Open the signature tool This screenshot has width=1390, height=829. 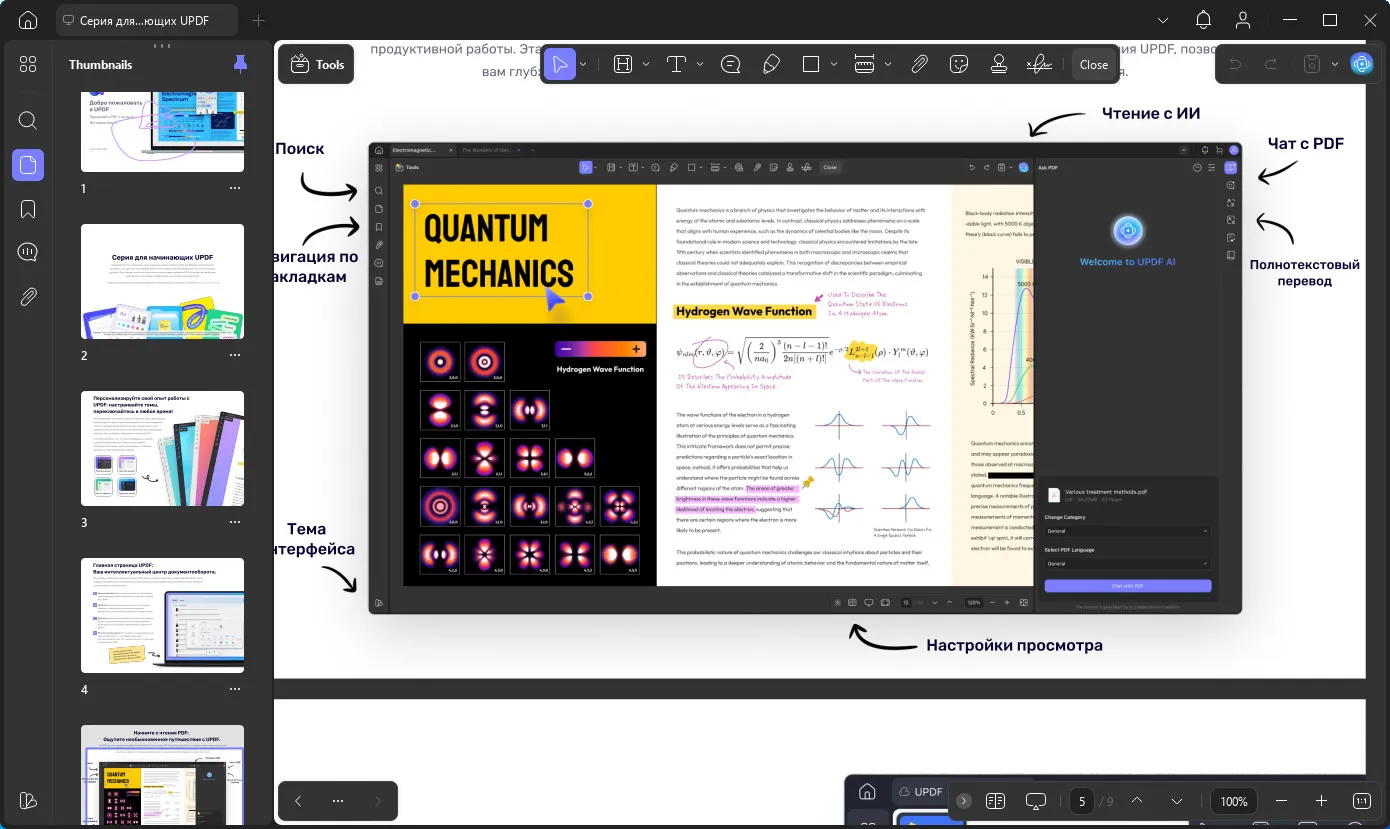(1039, 64)
